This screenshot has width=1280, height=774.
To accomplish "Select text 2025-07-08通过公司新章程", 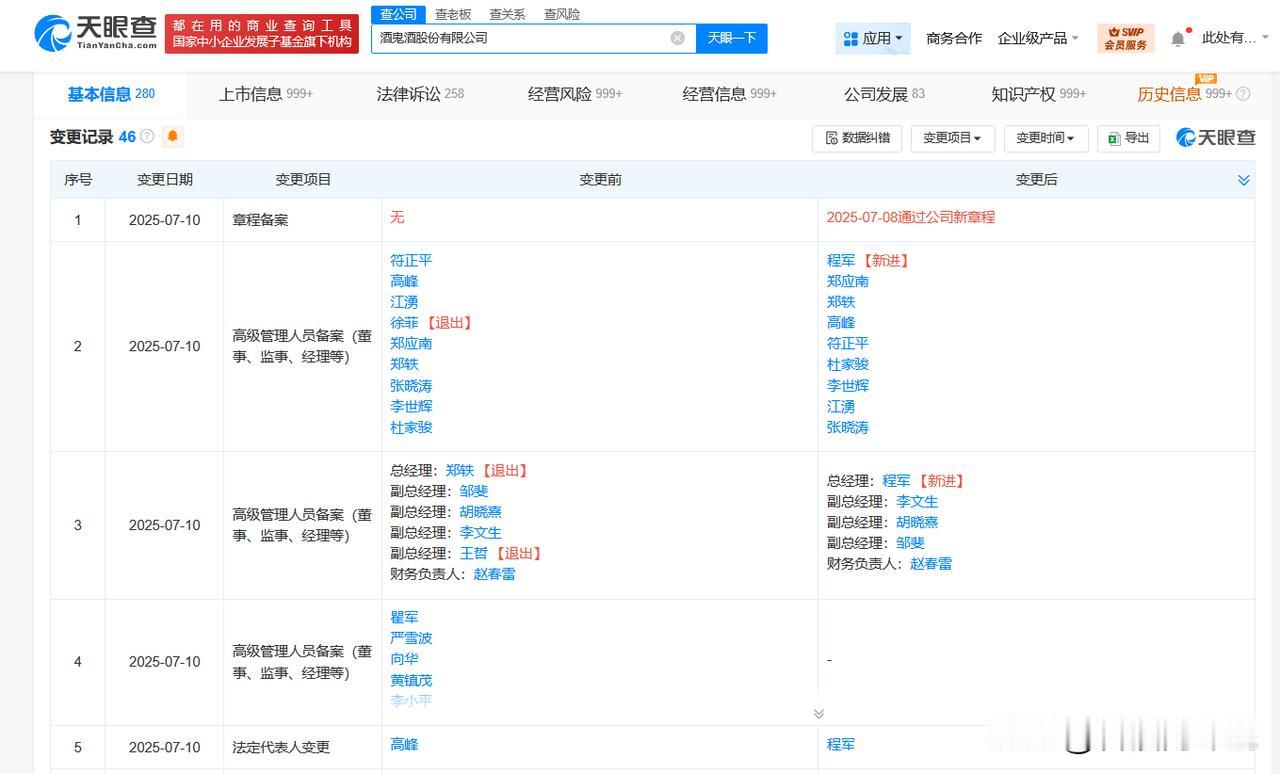I will pos(911,217).
